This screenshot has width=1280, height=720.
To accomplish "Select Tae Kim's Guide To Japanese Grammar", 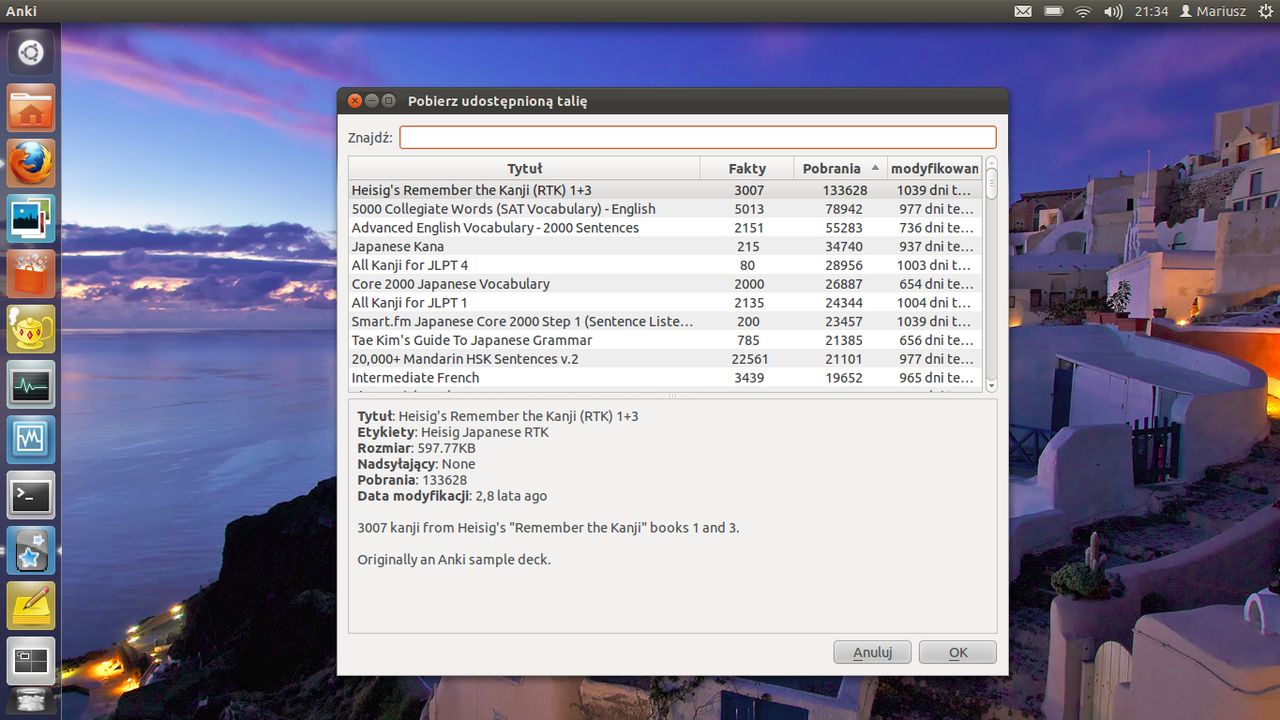I will tap(665, 340).
